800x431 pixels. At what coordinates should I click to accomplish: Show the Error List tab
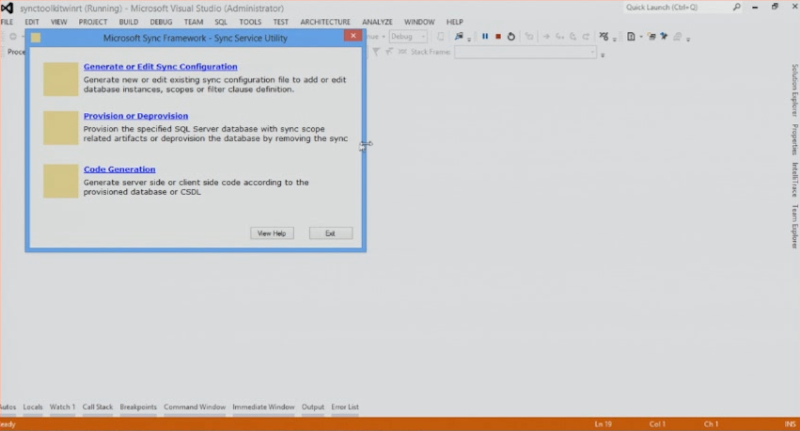[345, 407]
